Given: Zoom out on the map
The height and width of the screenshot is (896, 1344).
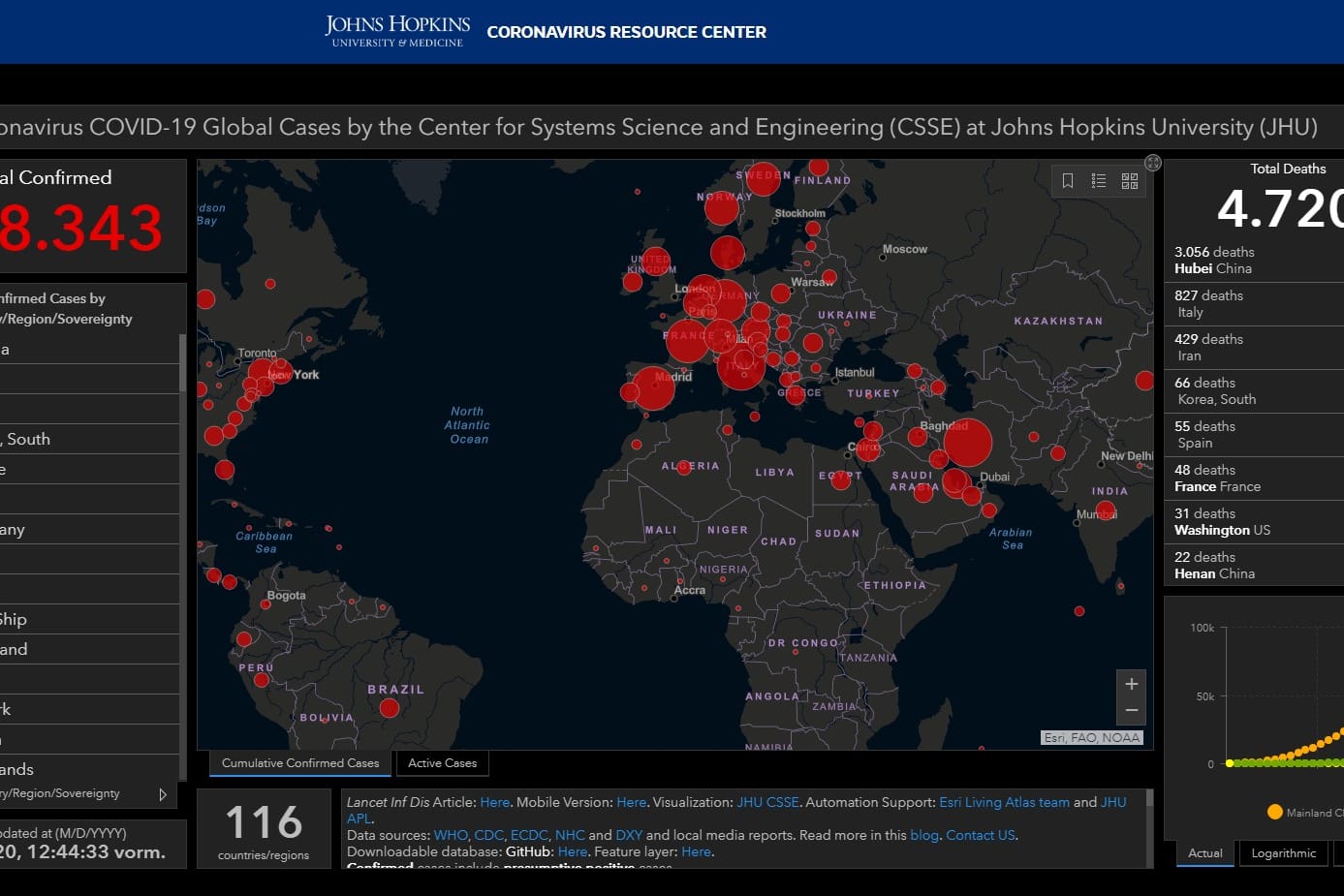Looking at the screenshot, I should coord(1131,711).
